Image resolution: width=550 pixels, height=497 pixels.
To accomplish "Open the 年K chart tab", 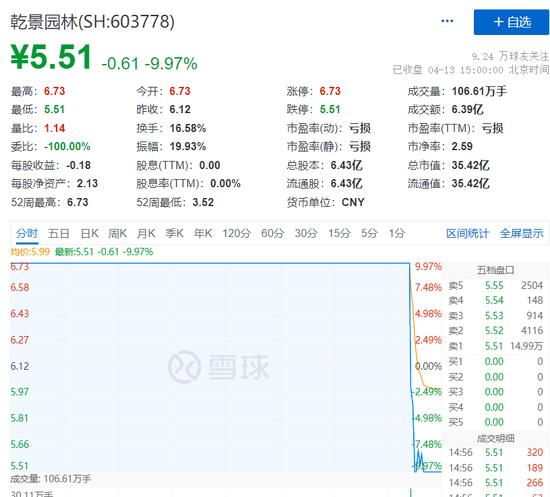I will coord(203,233).
